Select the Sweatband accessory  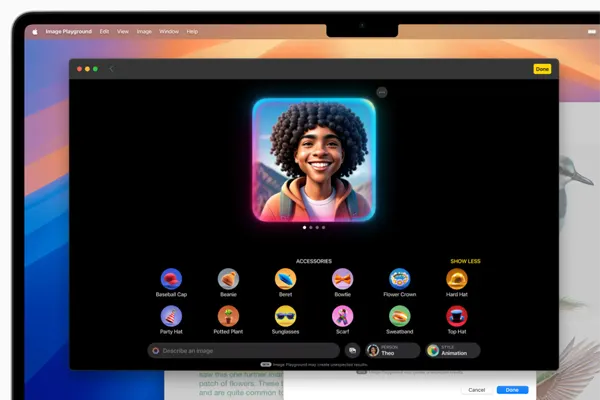click(x=399, y=316)
